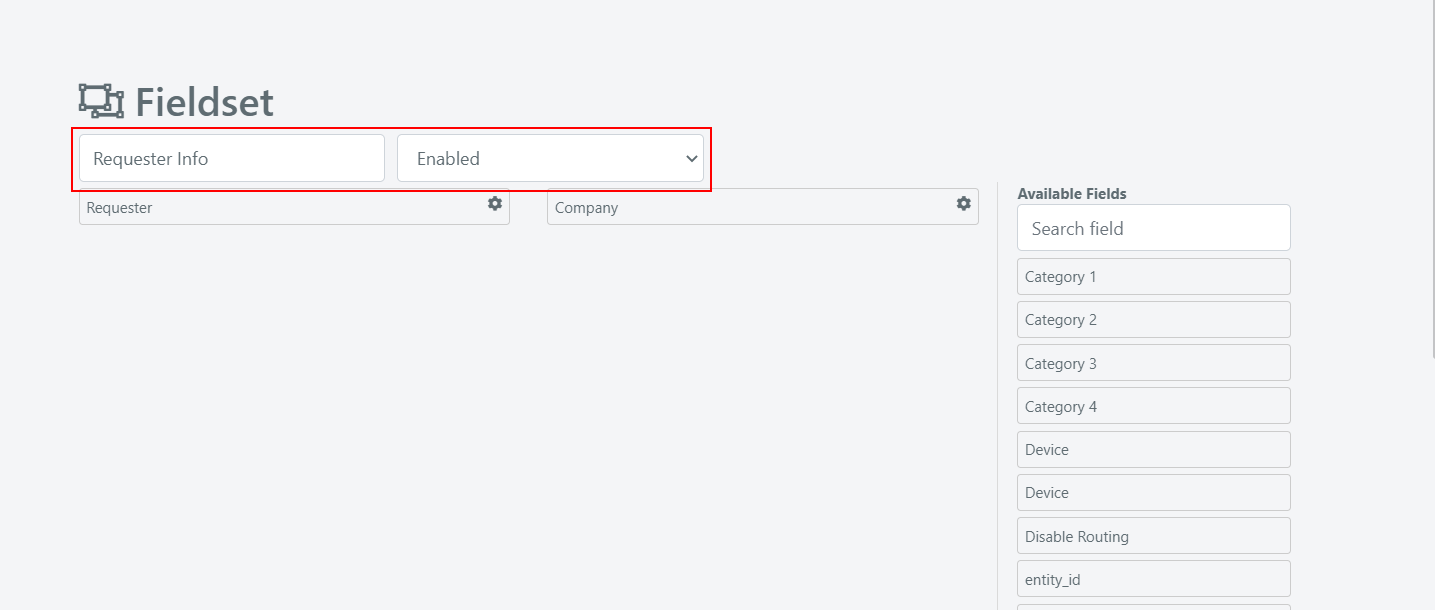Select Device field directly below Category 4
The image size is (1435, 610).
pos(1154,450)
